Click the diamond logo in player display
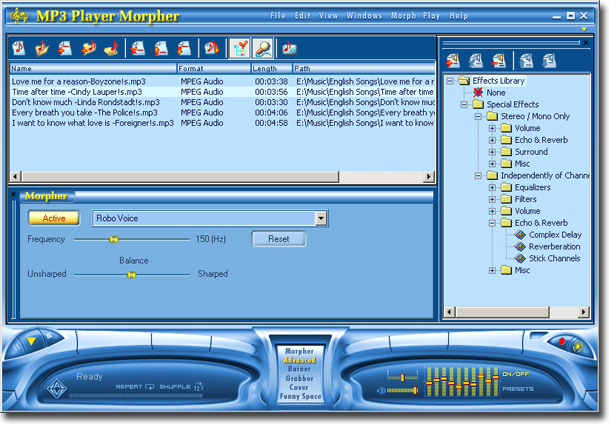The width and height of the screenshot is (609, 424). tap(57, 388)
